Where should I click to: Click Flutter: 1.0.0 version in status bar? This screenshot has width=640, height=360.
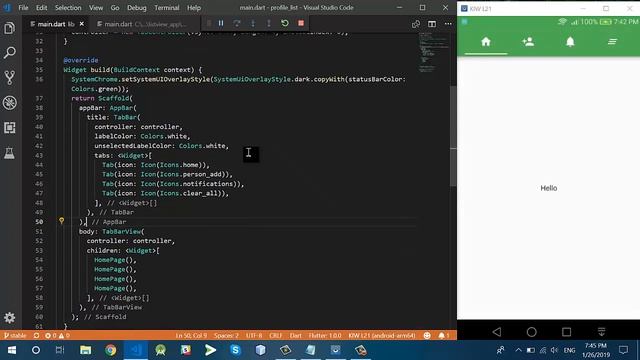325,336
